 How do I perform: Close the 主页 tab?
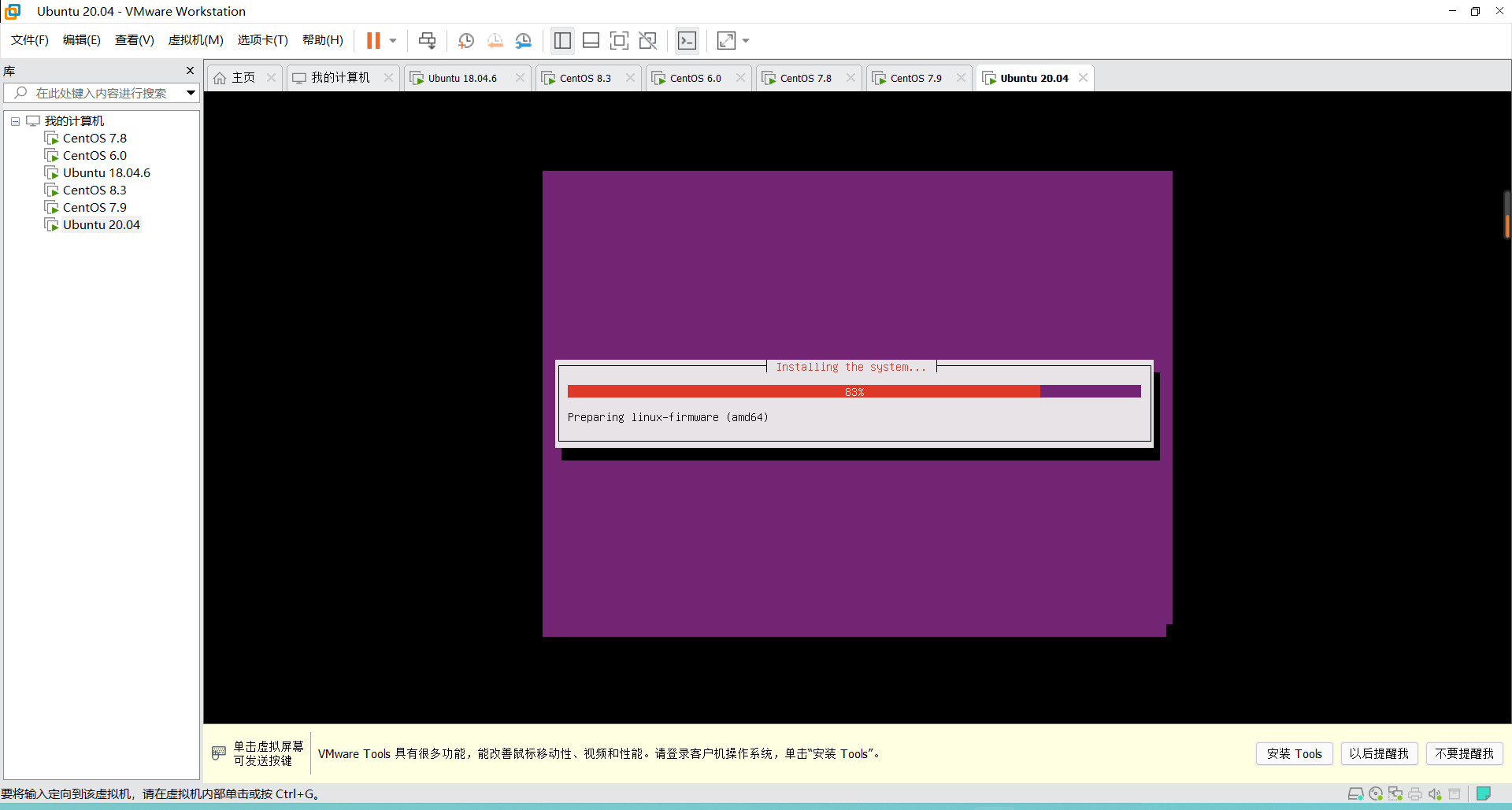271,77
